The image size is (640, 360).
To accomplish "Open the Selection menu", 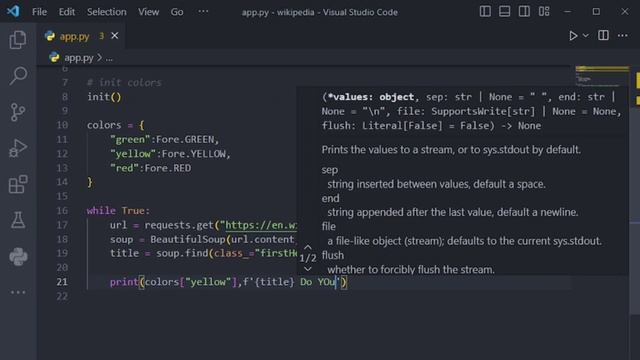I will coord(107,12).
